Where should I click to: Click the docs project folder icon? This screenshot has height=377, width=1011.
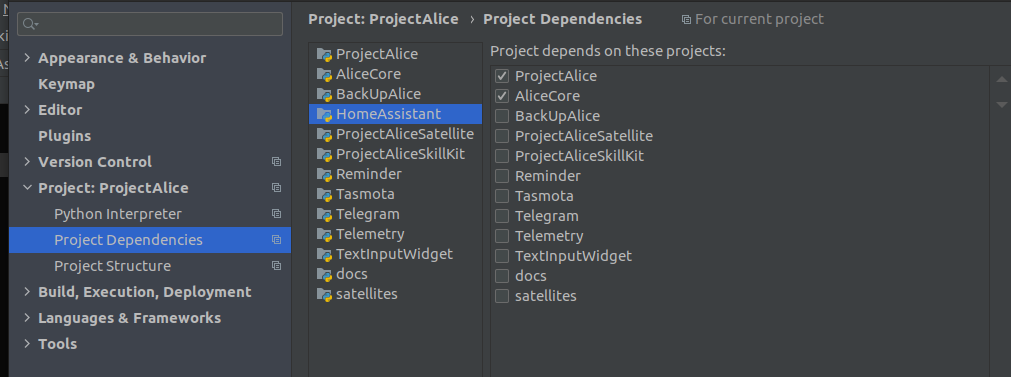324,275
